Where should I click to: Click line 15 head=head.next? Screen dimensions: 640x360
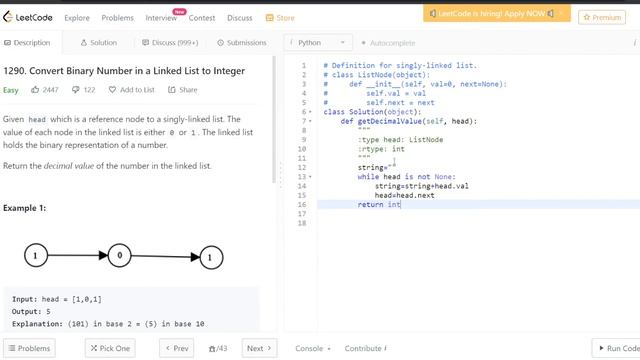click(x=404, y=195)
